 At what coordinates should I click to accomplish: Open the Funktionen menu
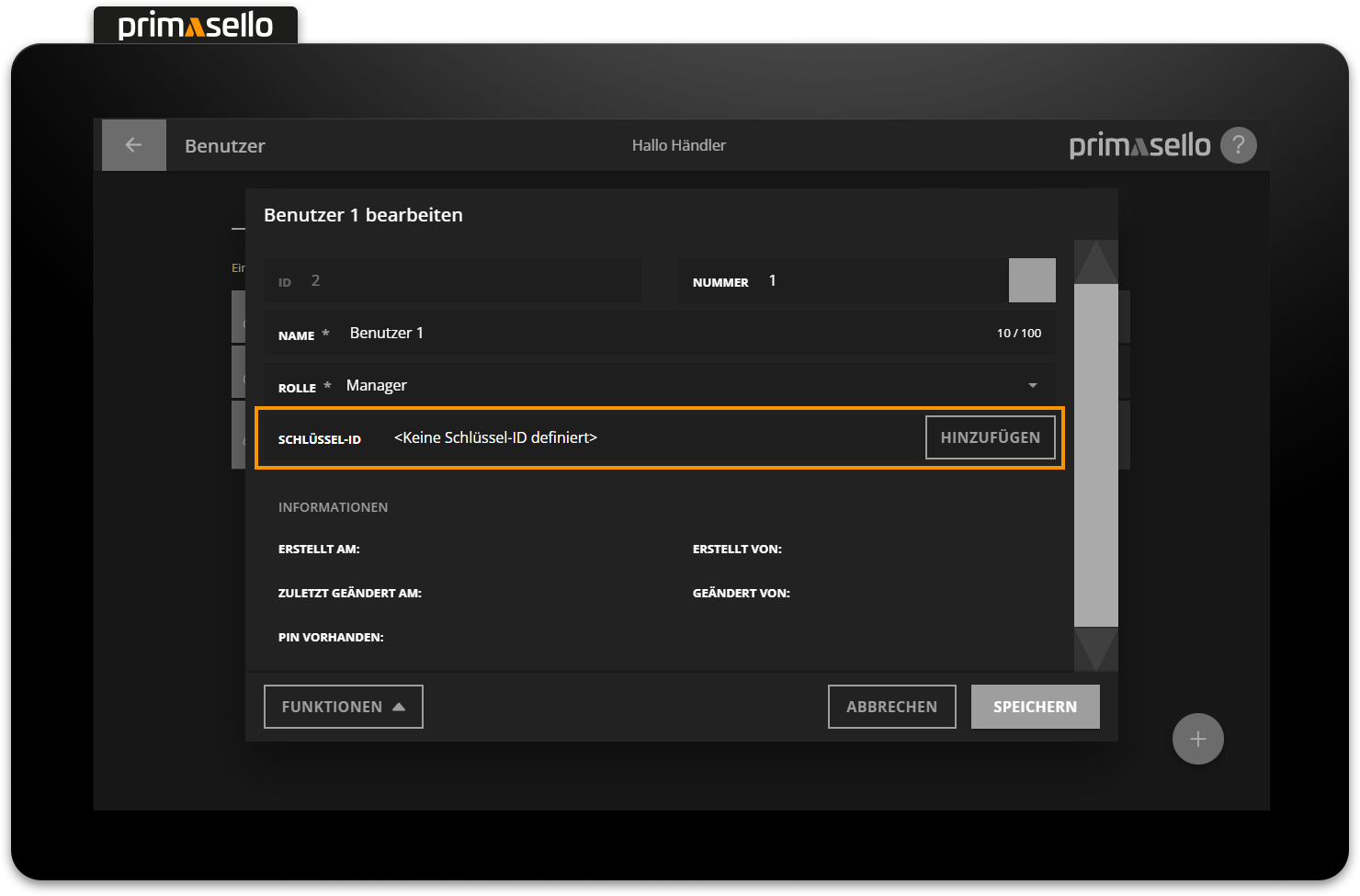(343, 707)
